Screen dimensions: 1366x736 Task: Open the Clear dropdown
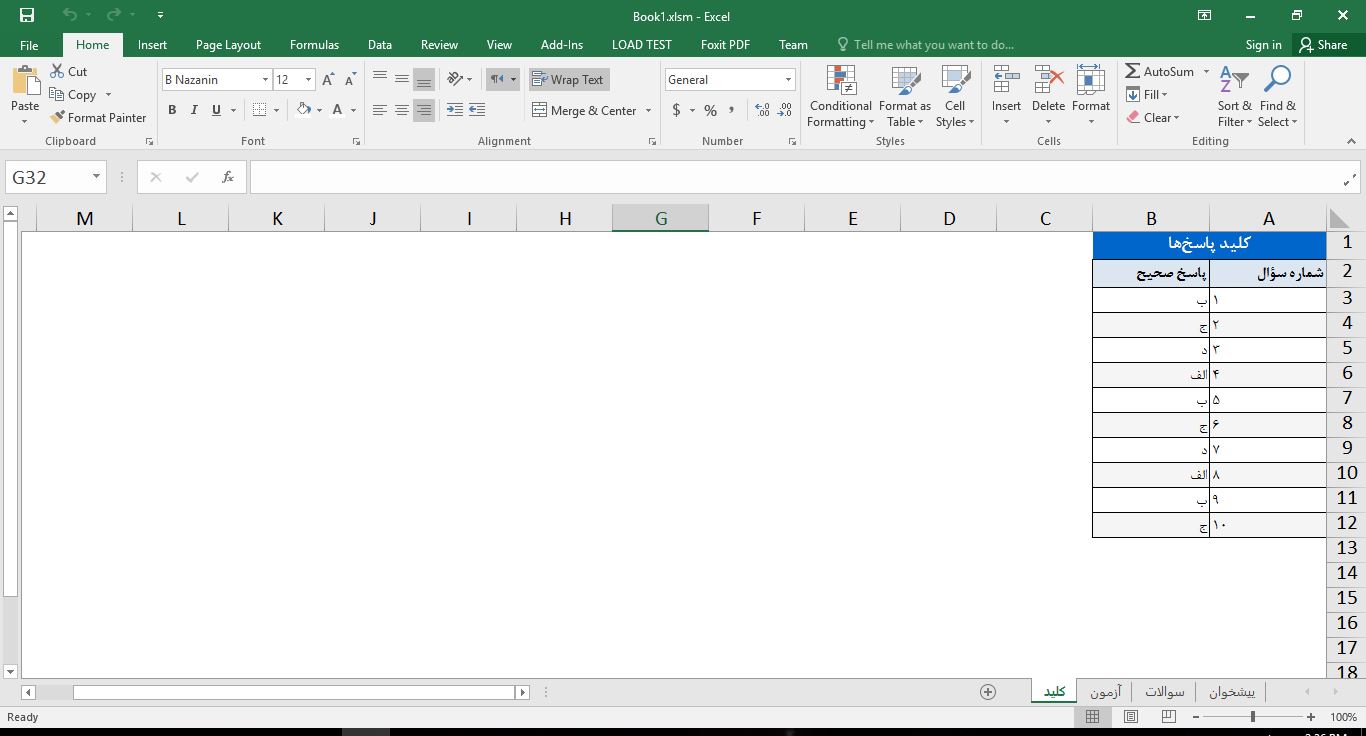coord(1153,117)
